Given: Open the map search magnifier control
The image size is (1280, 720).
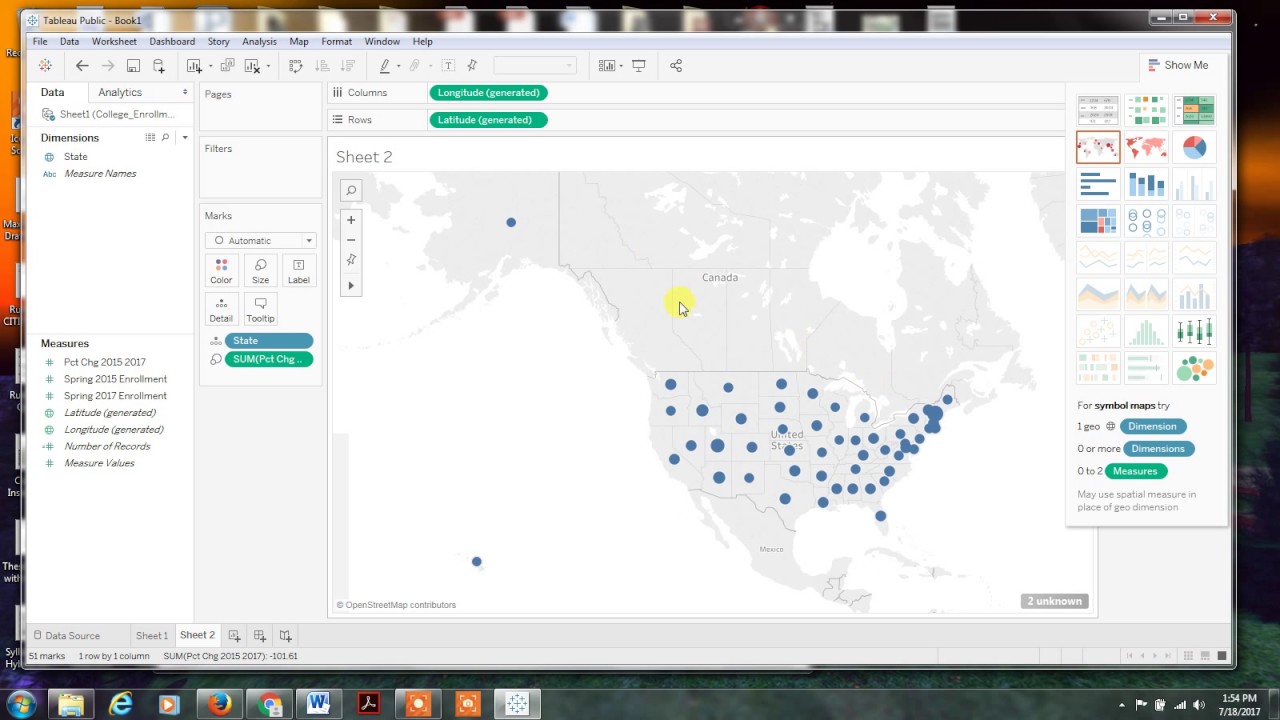Looking at the screenshot, I should point(351,190).
